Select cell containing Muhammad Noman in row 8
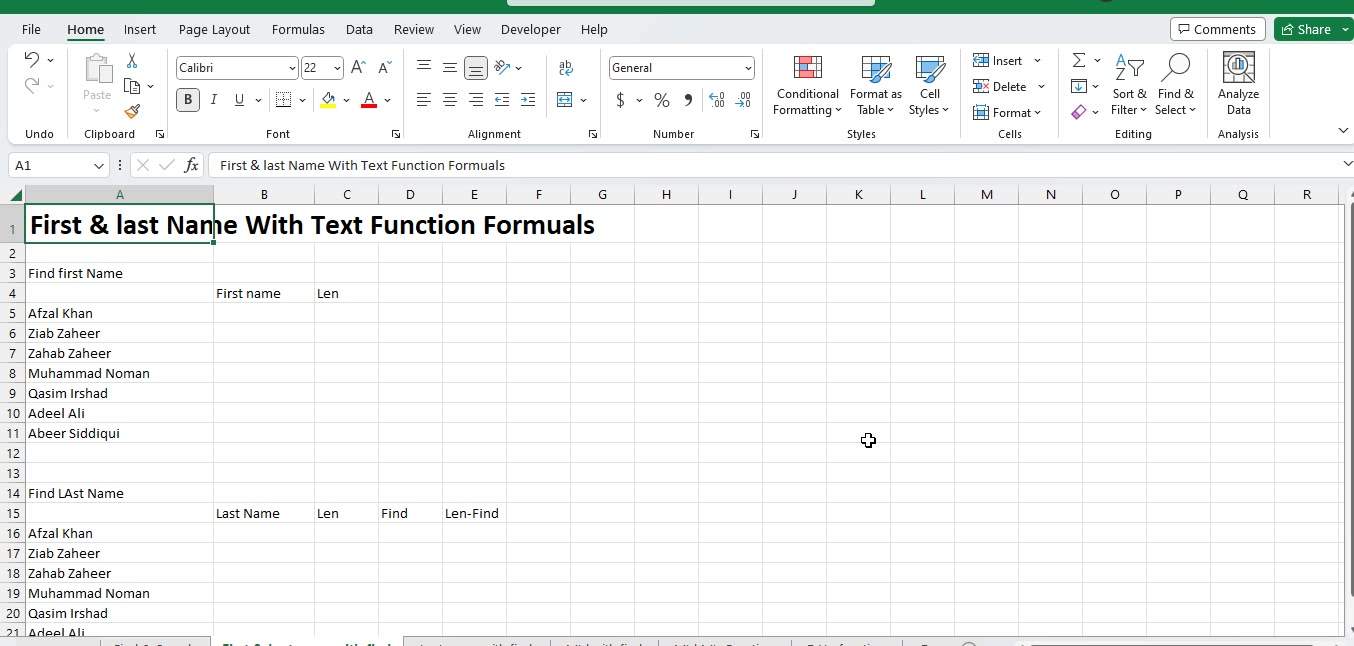 point(119,373)
